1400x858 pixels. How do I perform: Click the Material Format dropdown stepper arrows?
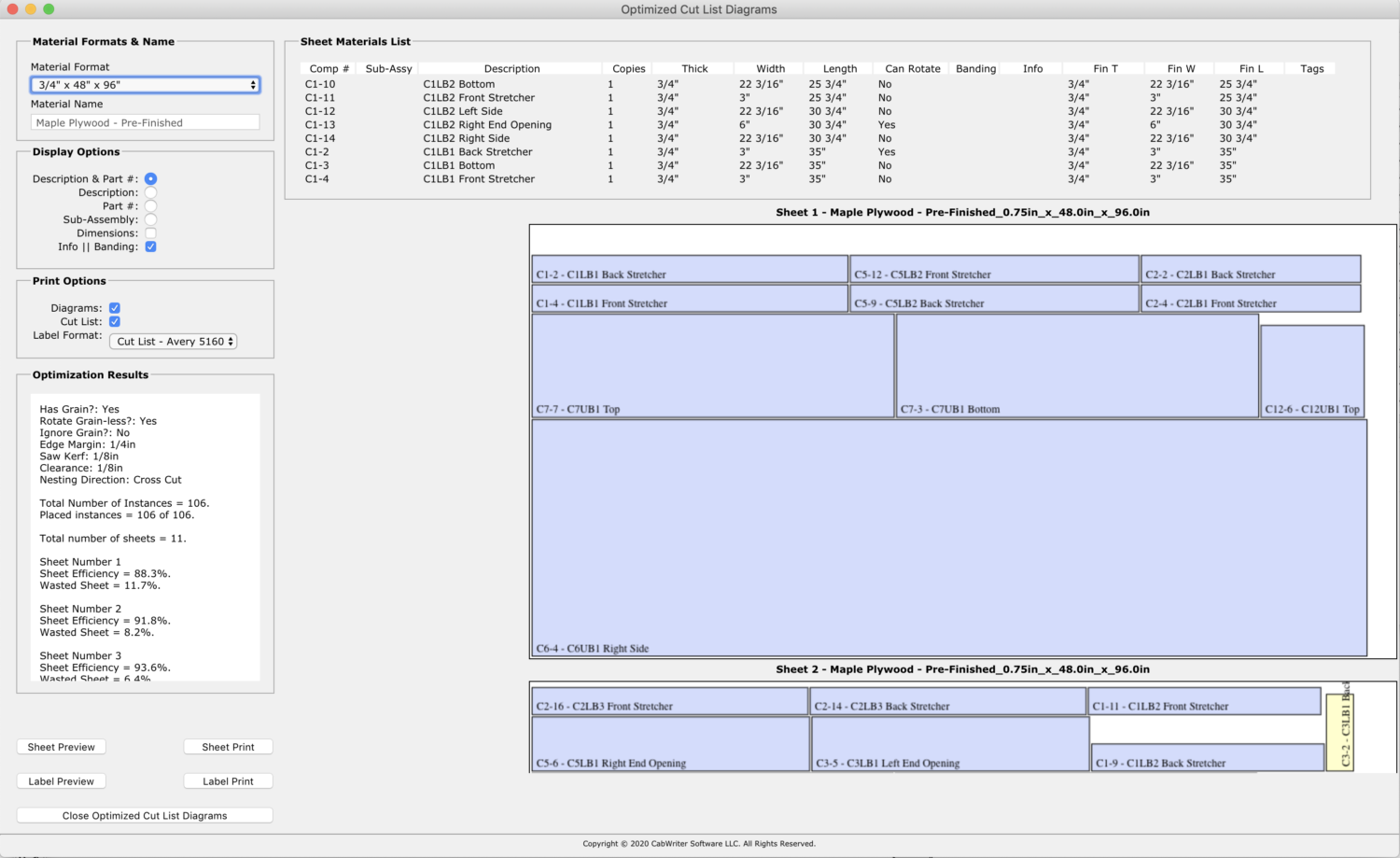tap(252, 85)
